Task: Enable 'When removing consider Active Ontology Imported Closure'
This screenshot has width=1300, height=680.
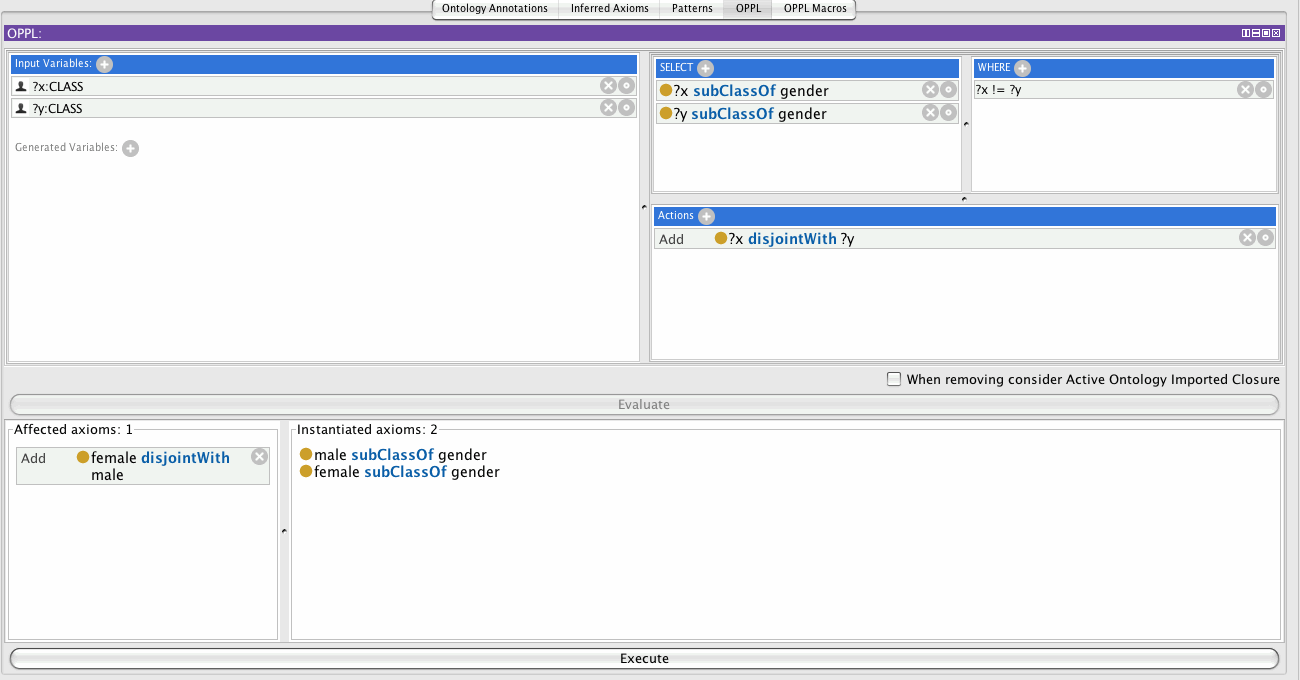Action: pos(895,379)
